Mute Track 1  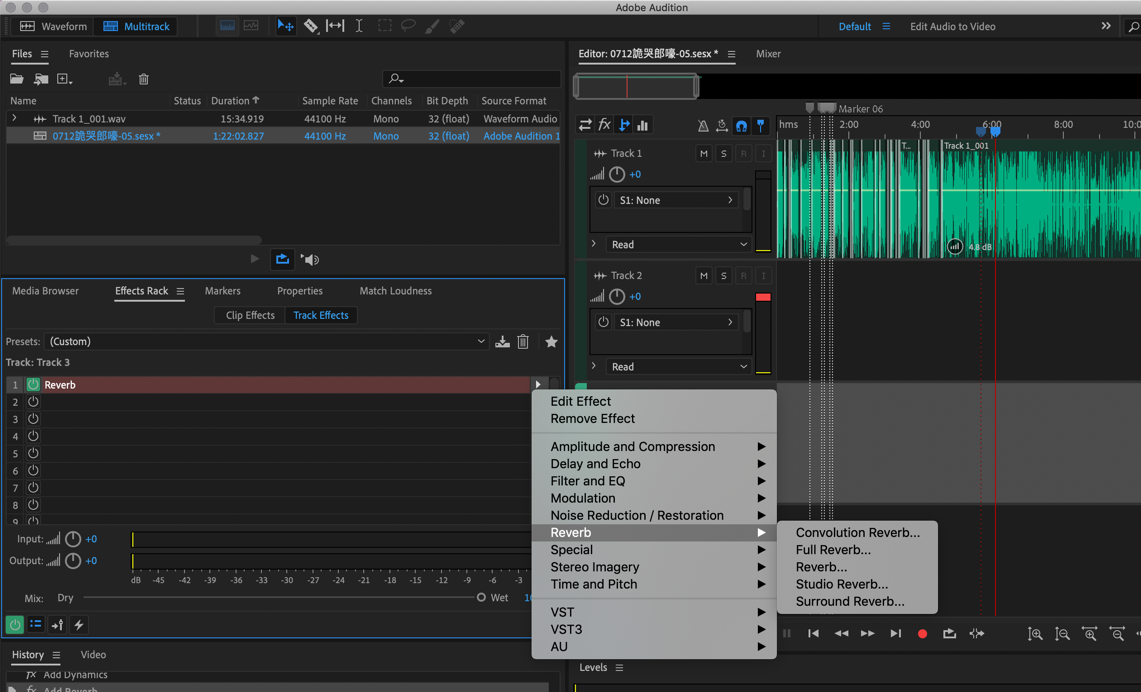pyautogui.click(x=703, y=154)
